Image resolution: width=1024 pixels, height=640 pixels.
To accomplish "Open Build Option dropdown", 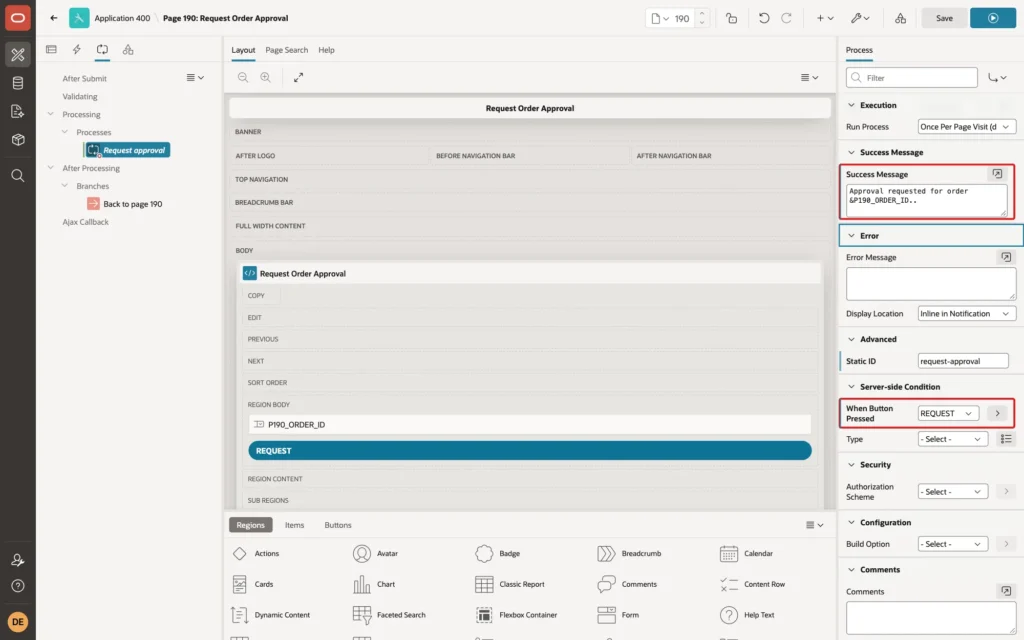I will click(x=952, y=544).
